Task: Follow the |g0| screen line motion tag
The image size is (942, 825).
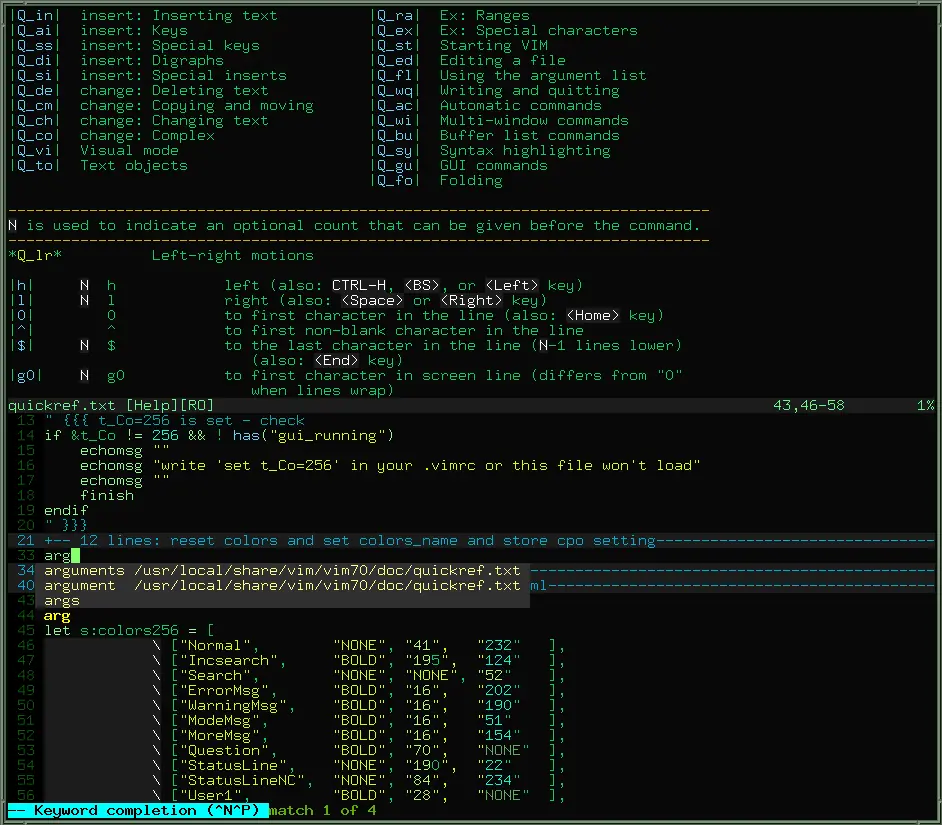Action: click(26, 376)
